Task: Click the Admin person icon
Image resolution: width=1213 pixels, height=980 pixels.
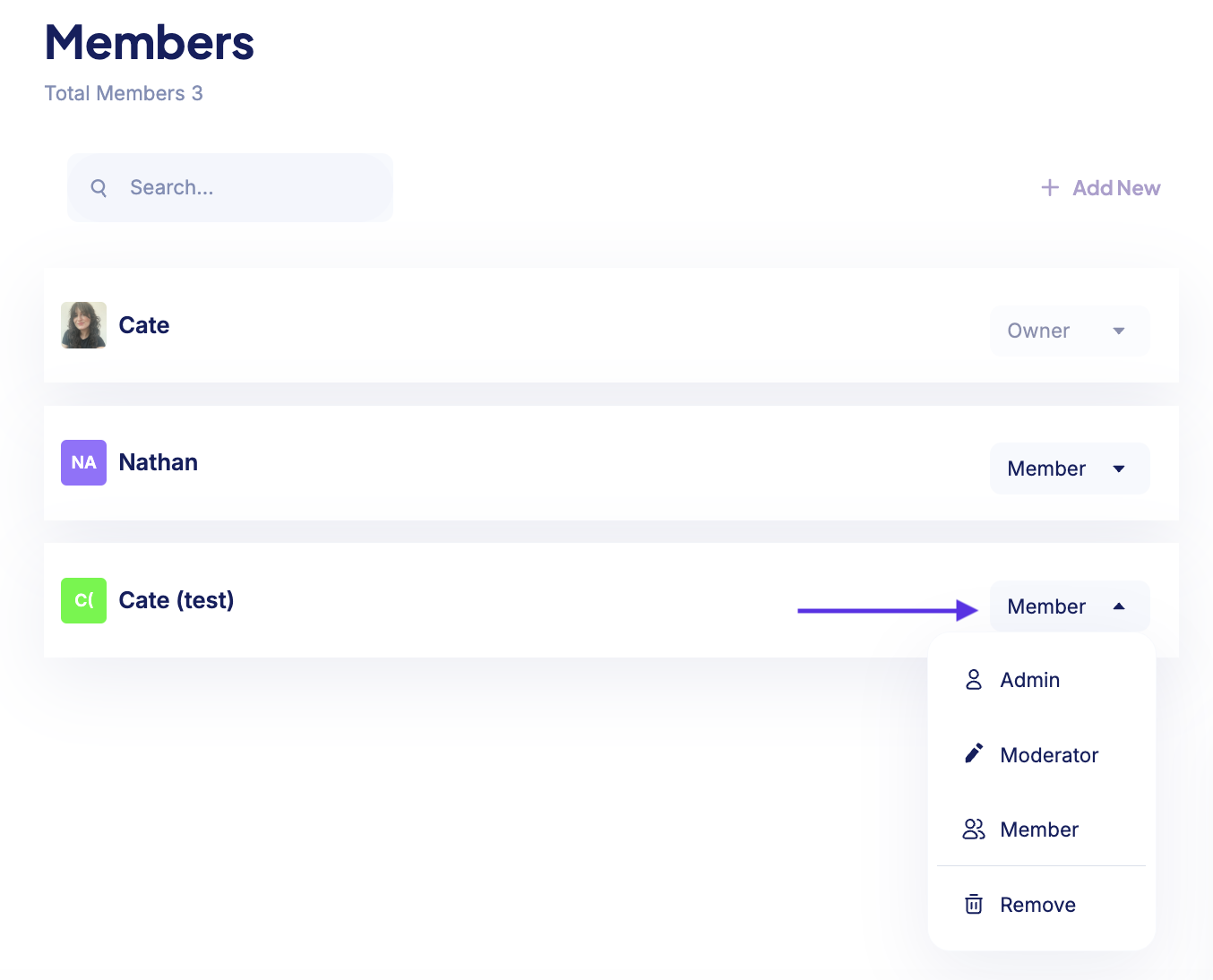Action: pos(974,680)
